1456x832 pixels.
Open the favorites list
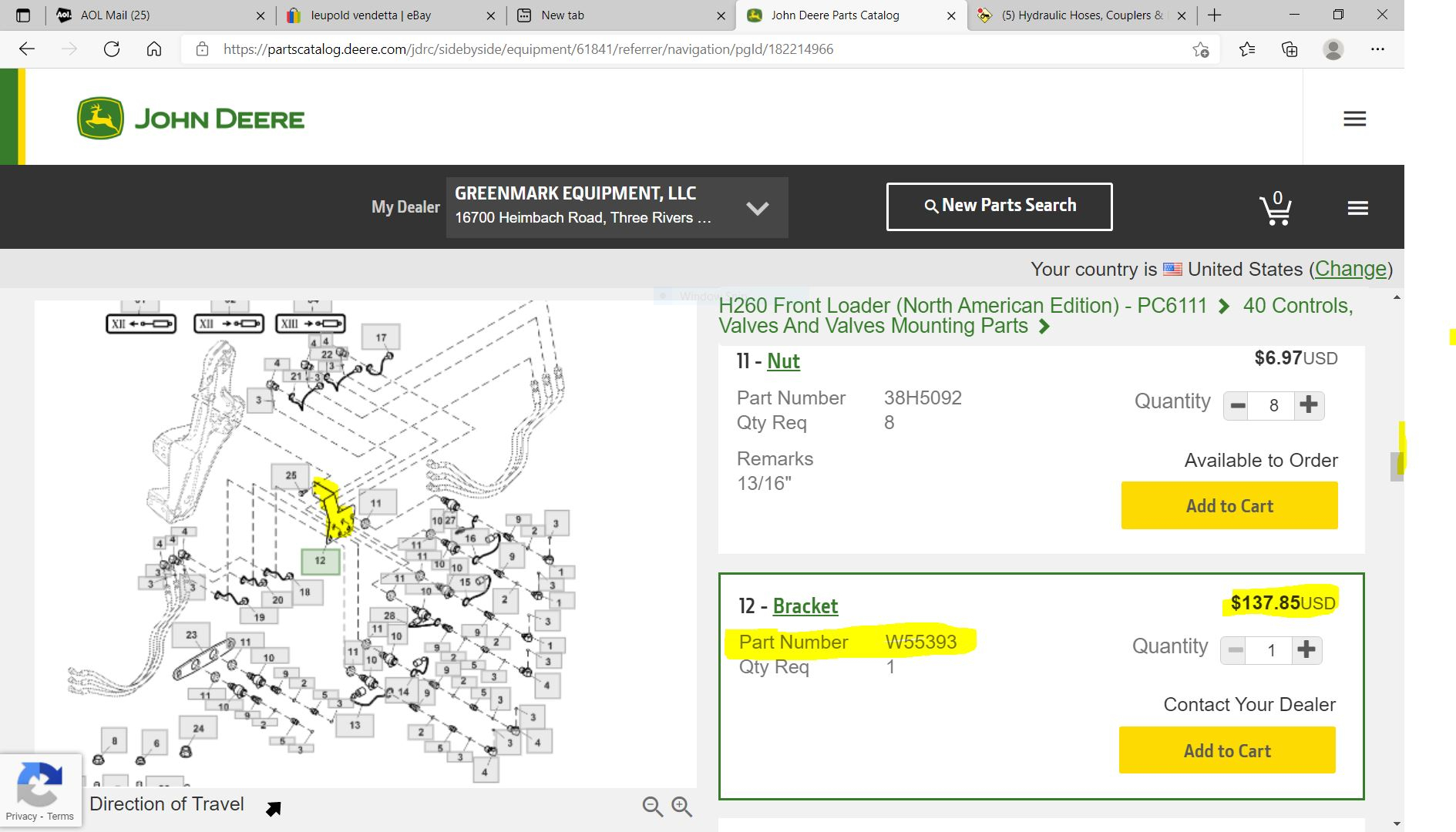(x=1247, y=49)
